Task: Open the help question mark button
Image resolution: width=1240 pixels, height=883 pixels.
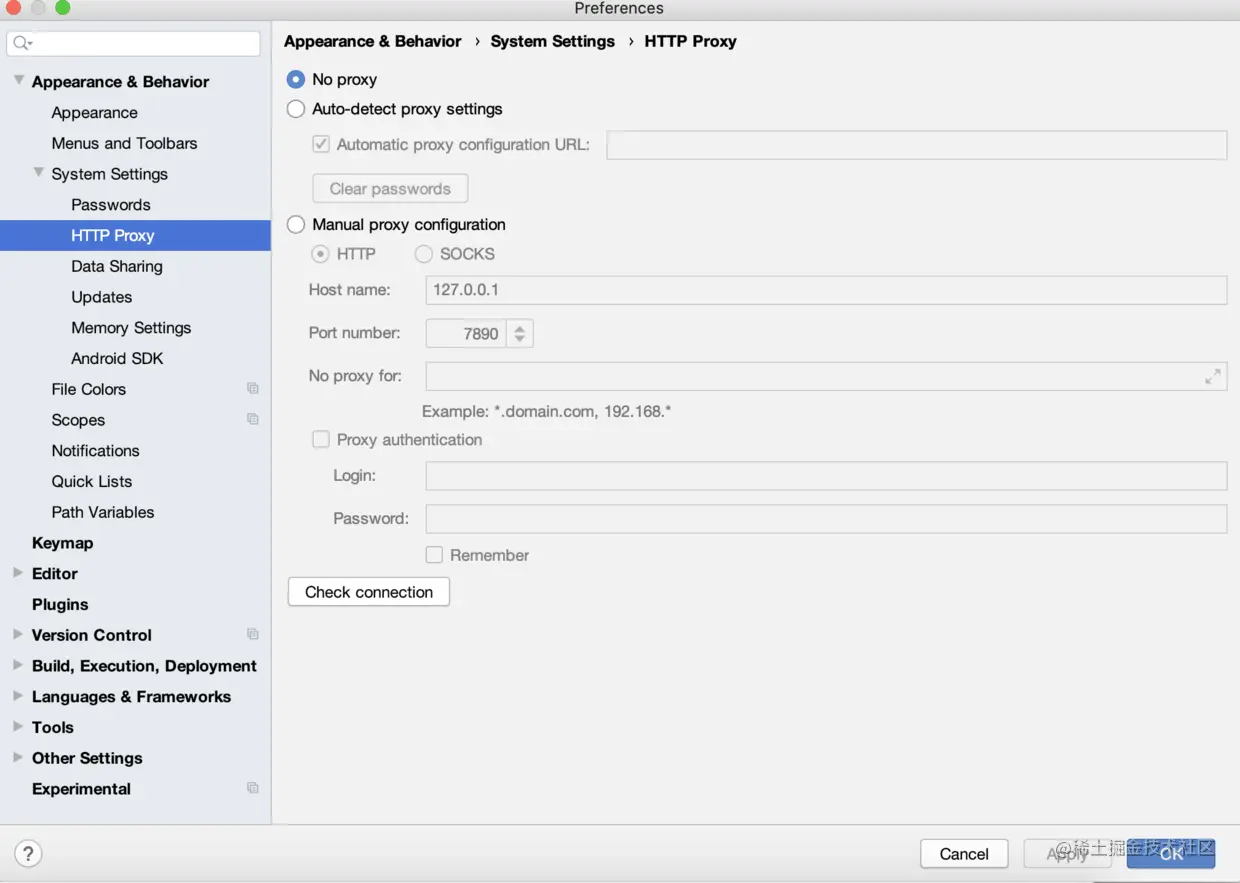Action: 28,854
